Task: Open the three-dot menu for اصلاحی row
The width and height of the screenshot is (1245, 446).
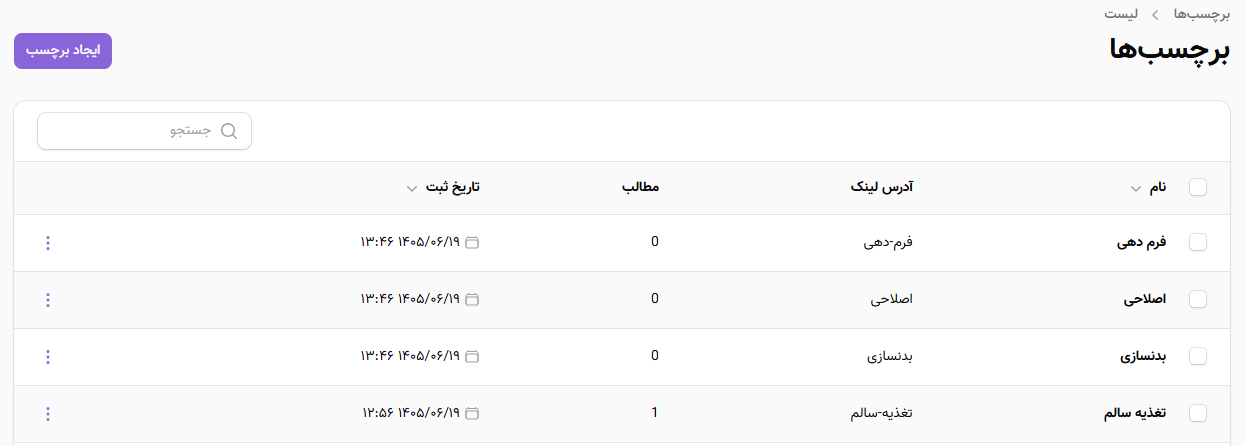Action: pos(48,300)
